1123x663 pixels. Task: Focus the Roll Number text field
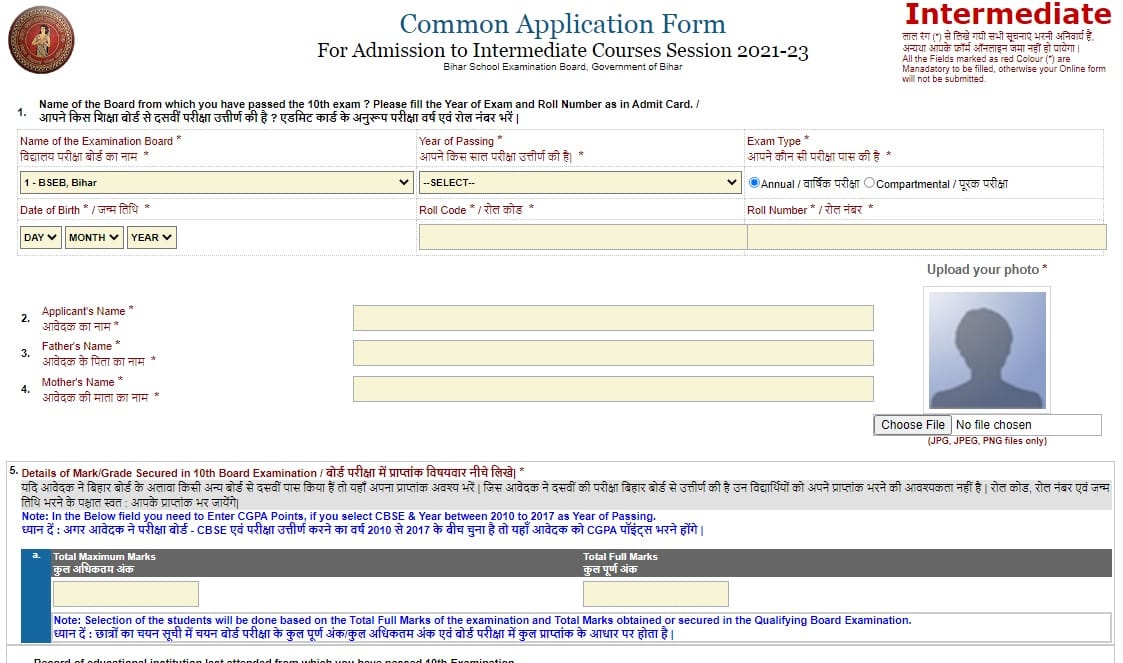tap(926, 237)
